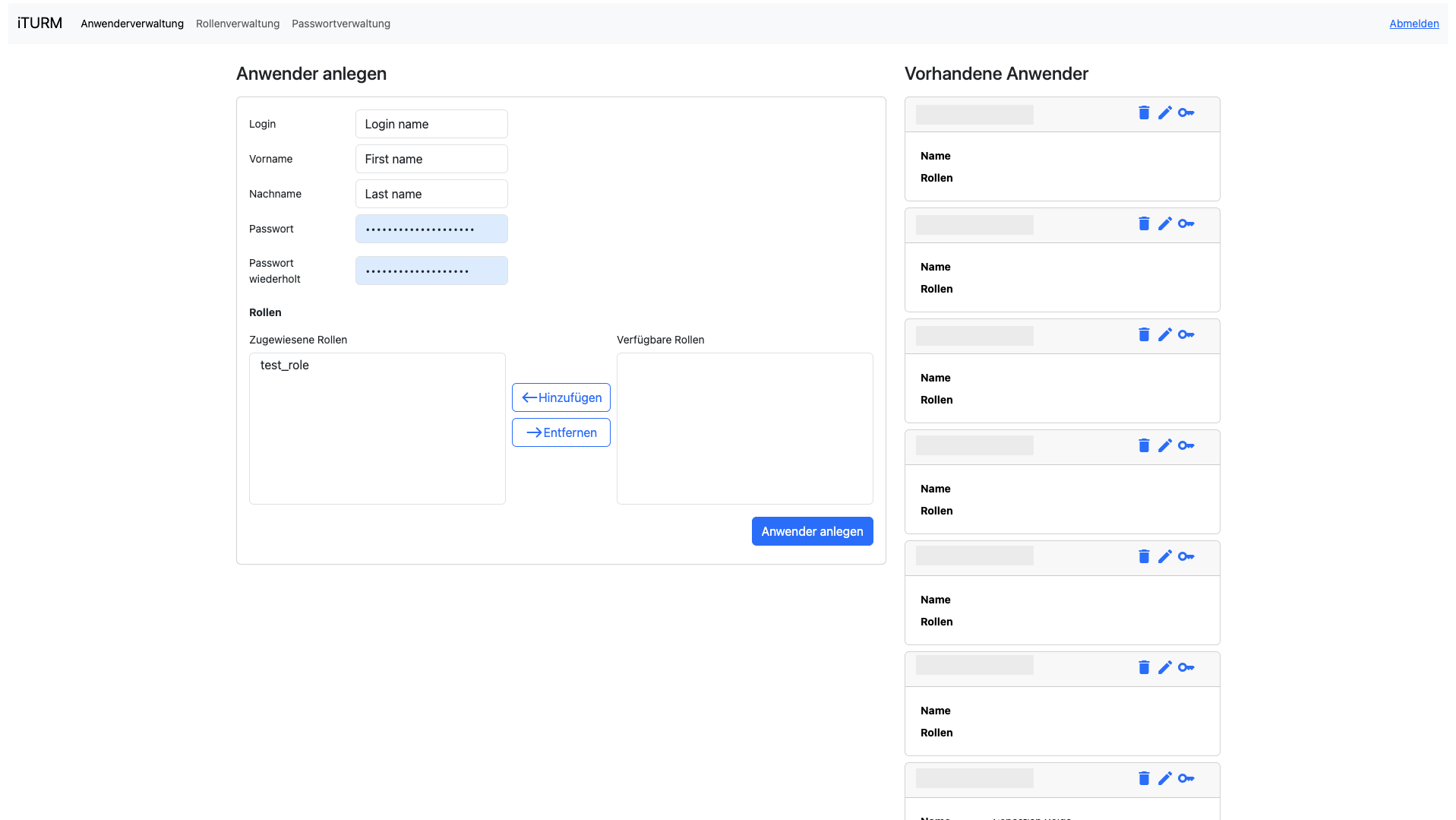
Task: Click the pencil icon of the third user
Action: pos(1164,334)
